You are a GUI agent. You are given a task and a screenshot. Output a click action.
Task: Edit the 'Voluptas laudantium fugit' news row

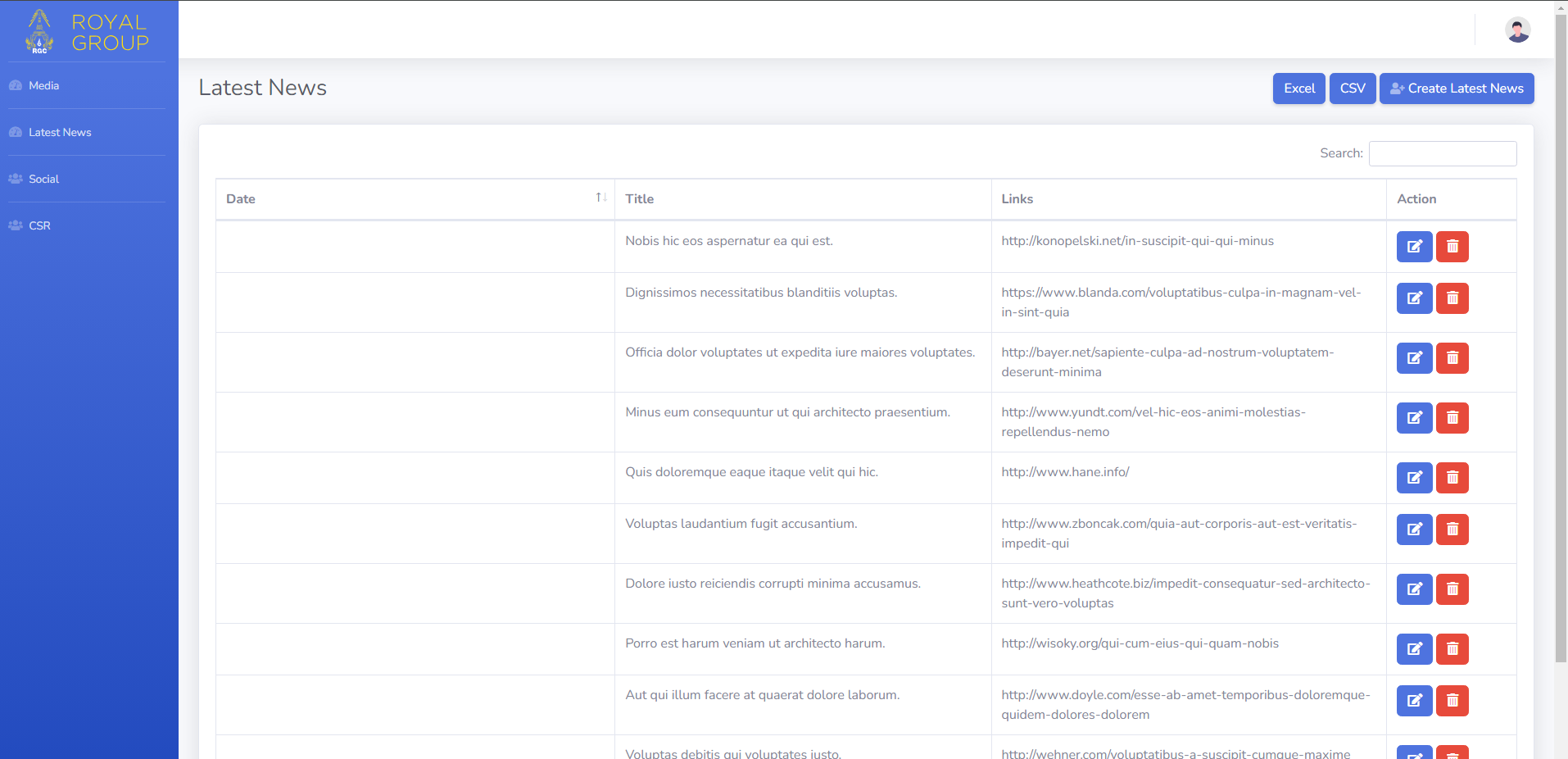click(1414, 529)
